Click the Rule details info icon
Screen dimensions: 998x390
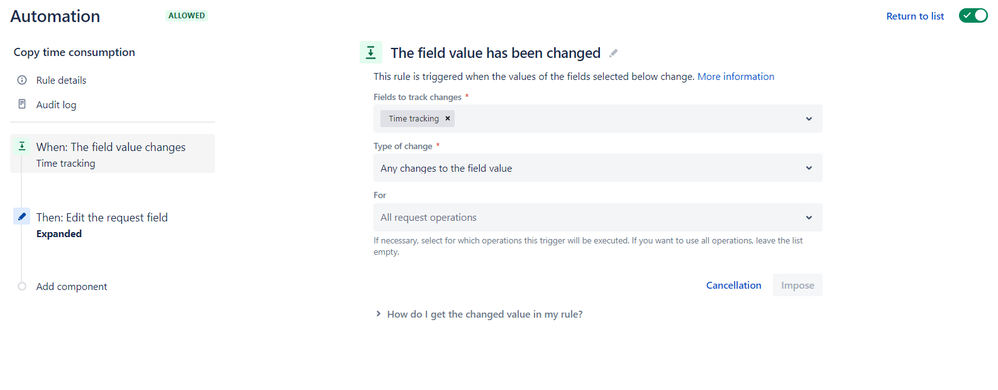click(x=22, y=80)
